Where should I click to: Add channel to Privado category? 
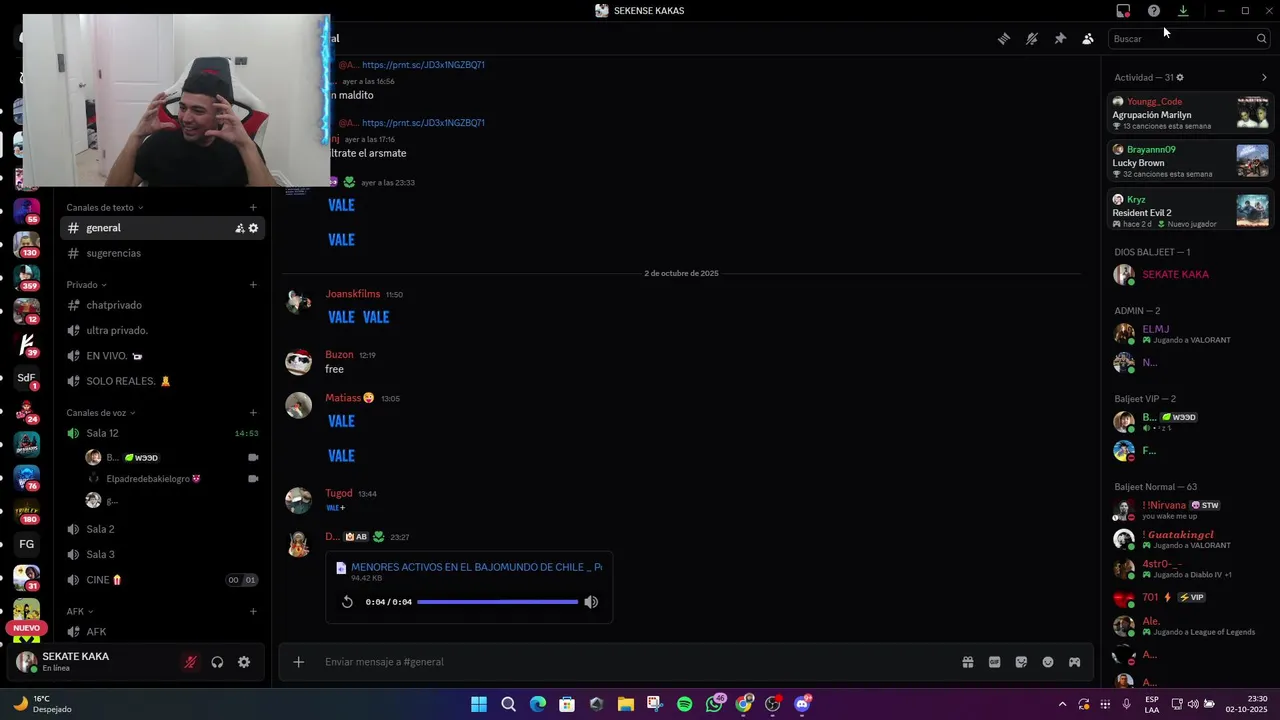253,285
